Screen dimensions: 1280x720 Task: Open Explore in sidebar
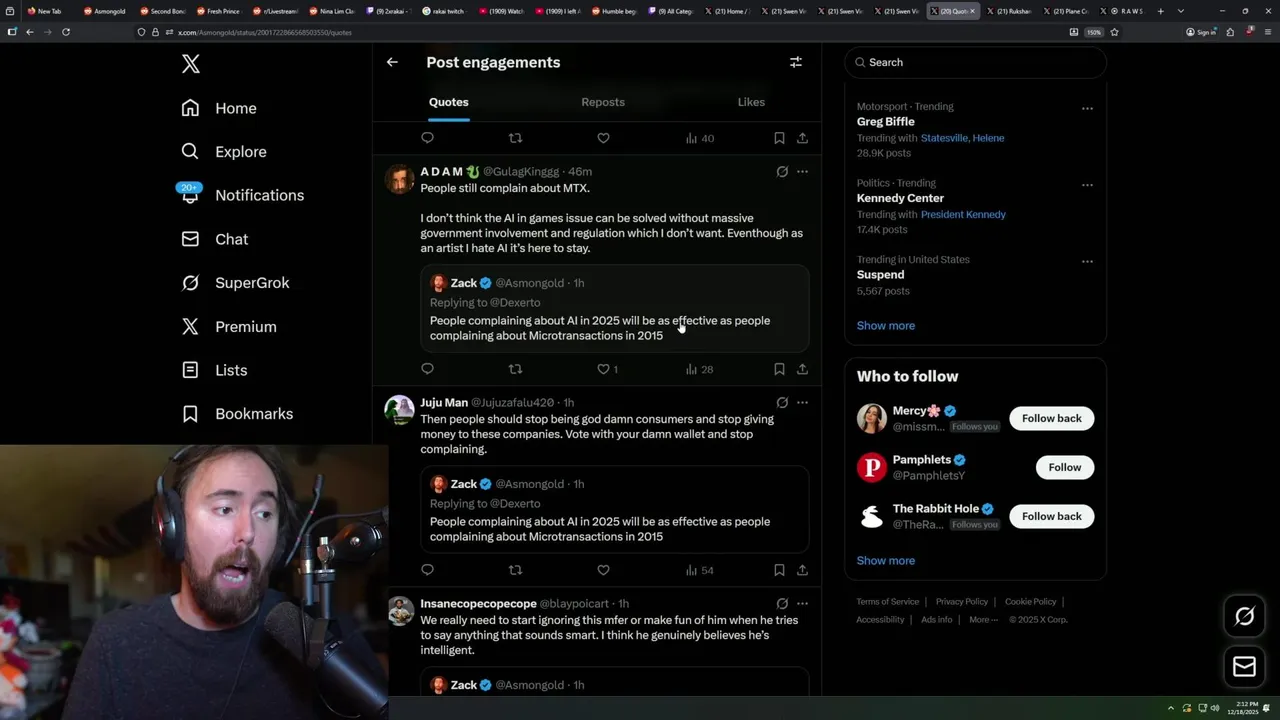pos(224,152)
